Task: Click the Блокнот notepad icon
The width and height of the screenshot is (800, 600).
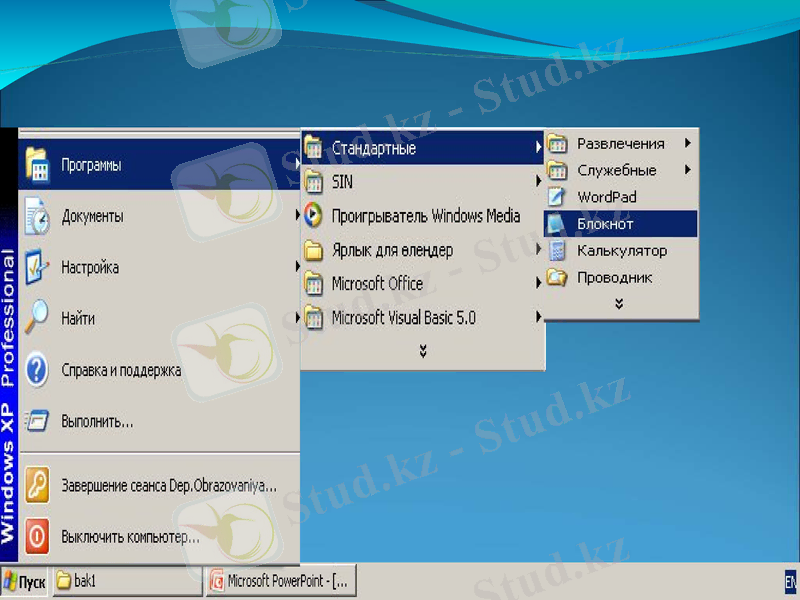Action: [x=557, y=224]
